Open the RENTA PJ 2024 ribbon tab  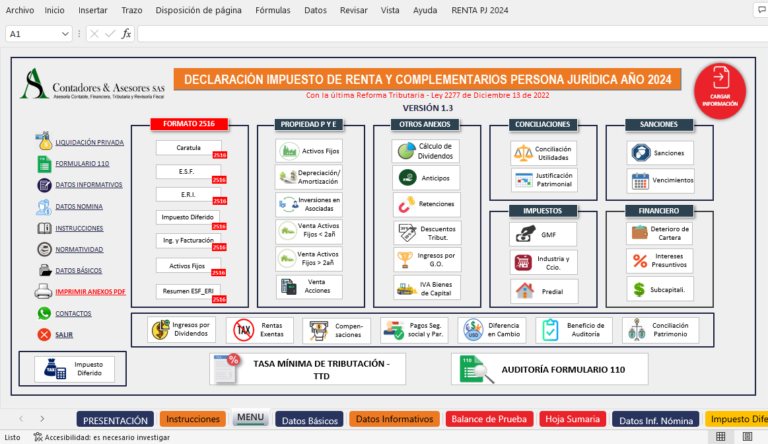click(480, 10)
